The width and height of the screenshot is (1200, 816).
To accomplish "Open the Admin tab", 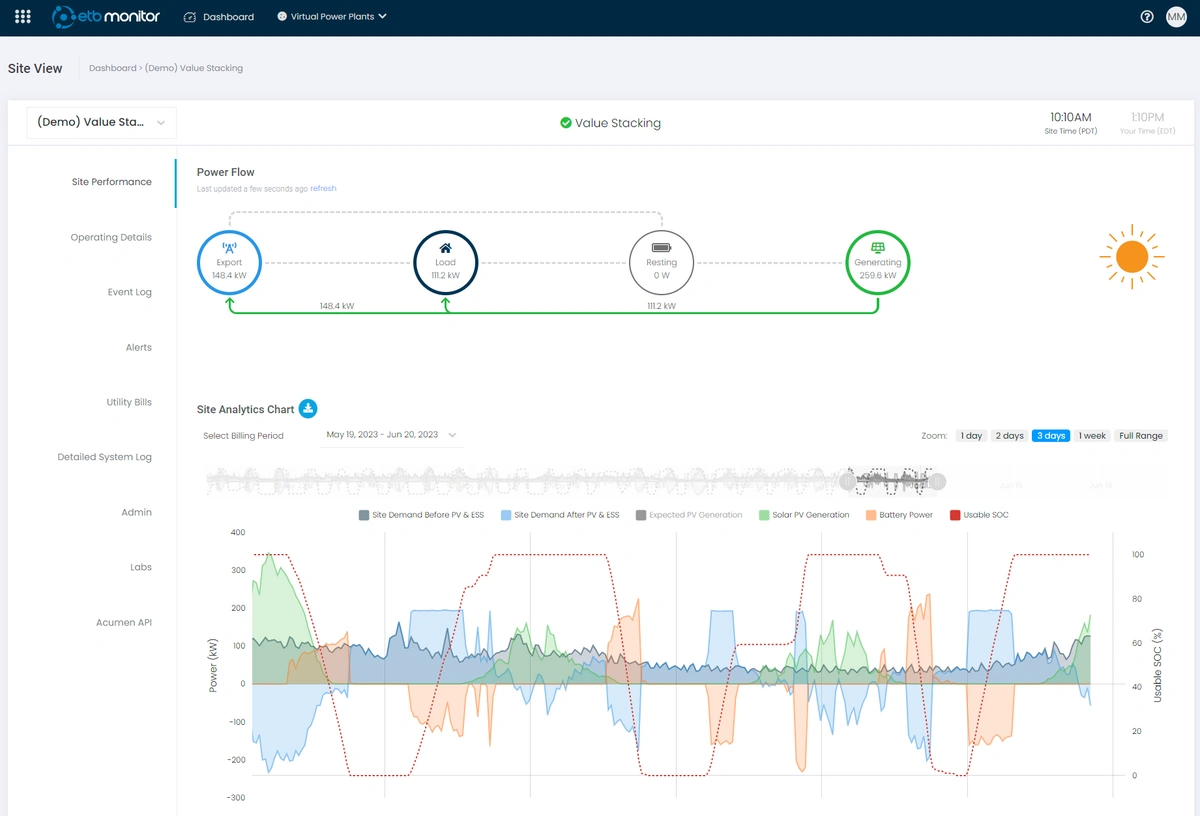I will click(x=137, y=512).
